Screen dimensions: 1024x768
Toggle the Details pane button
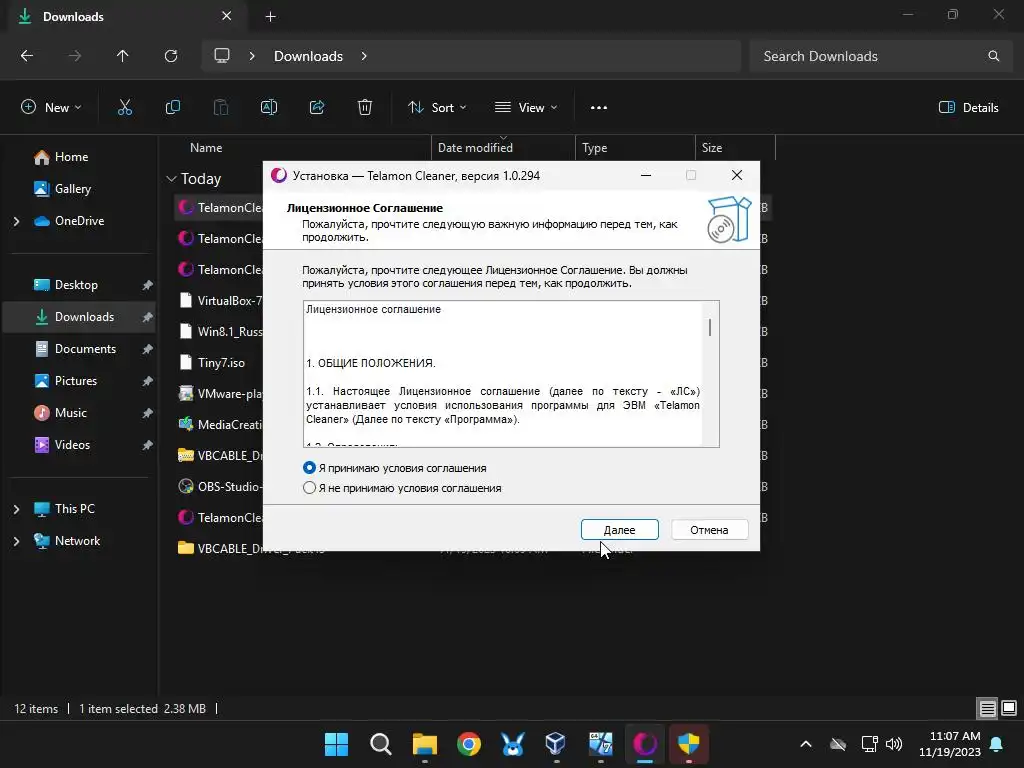point(968,107)
